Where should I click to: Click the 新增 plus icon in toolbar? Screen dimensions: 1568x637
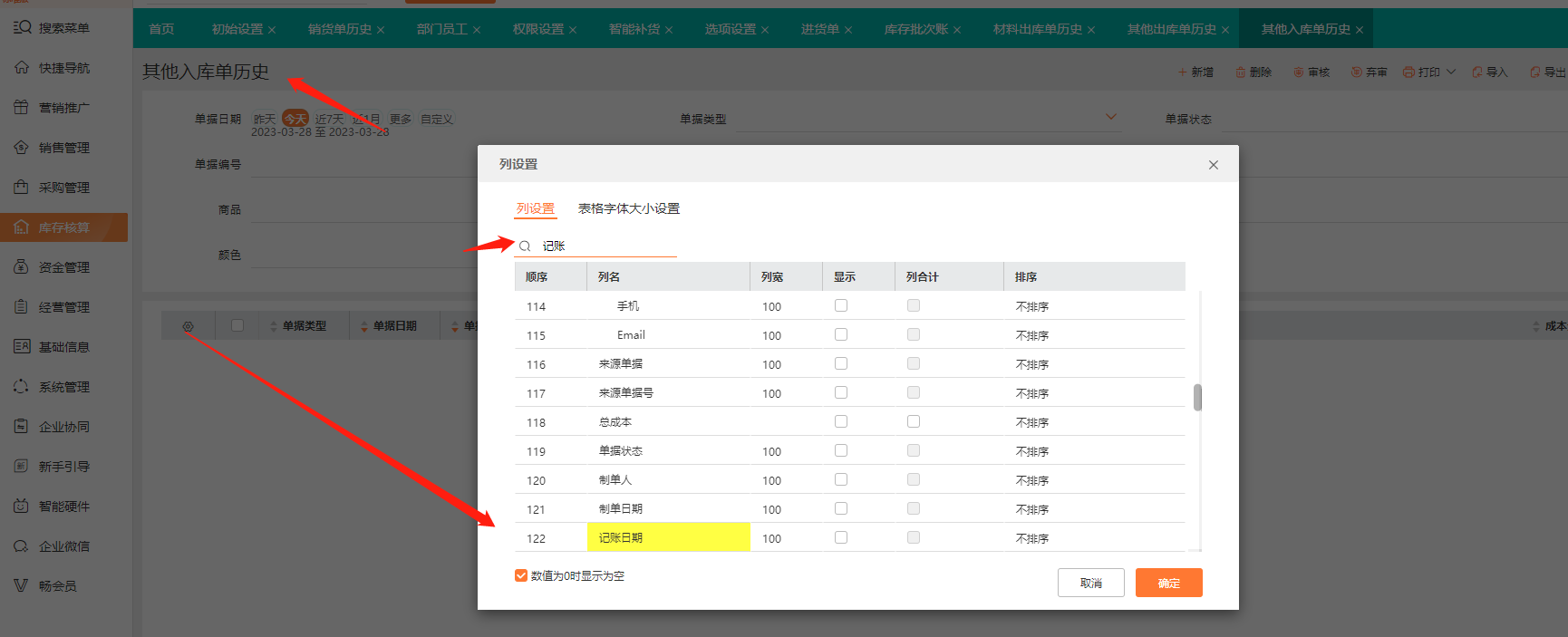click(1182, 72)
